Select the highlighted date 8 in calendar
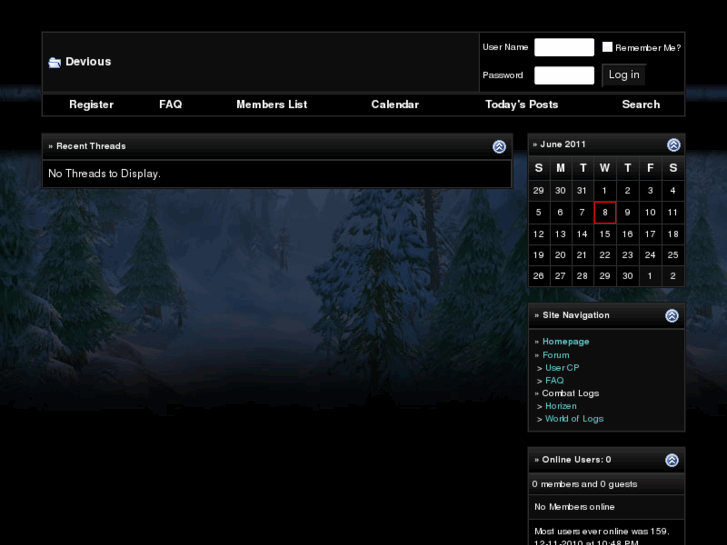Image resolution: width=727 pixels, height=545 pixels. 605,213
